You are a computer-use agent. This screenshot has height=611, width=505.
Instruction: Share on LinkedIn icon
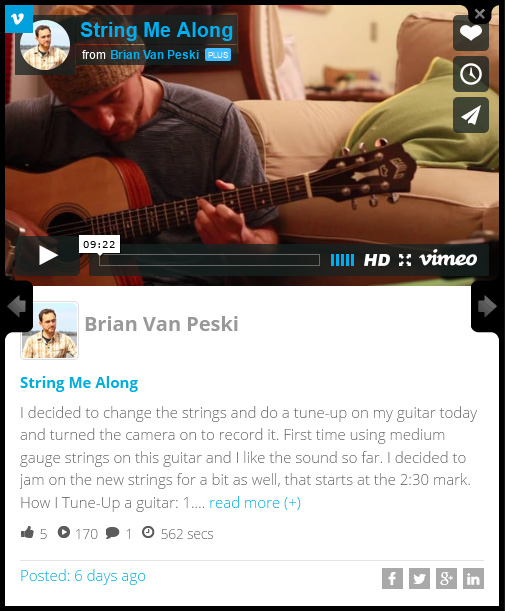point(473,578)
